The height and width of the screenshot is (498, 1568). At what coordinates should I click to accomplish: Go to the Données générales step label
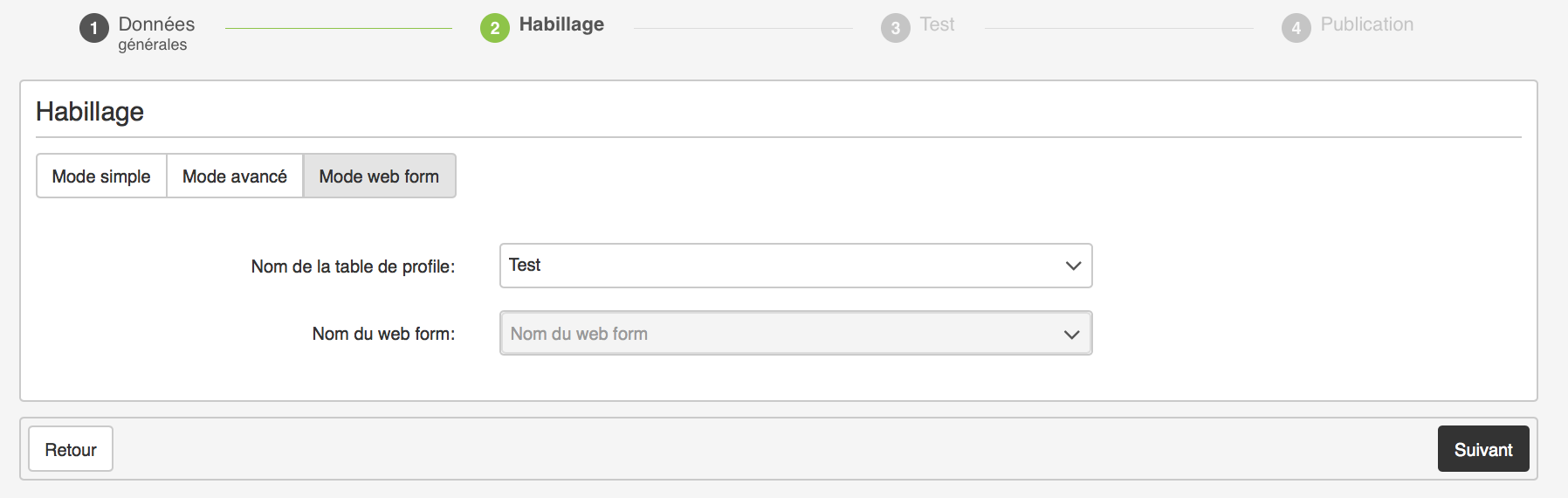point(156,33)
